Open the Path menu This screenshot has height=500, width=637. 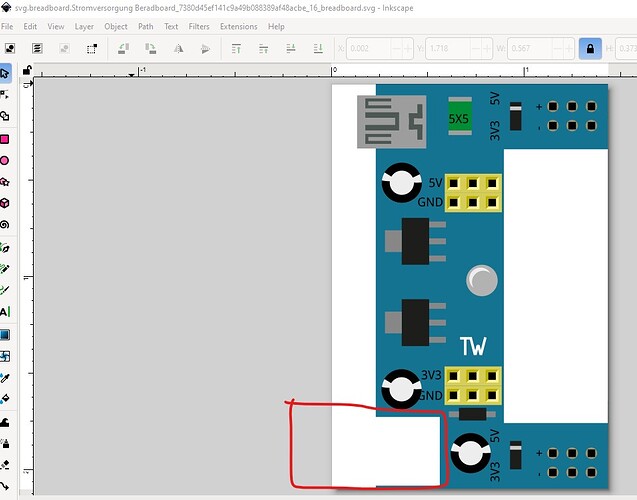(146, 26)
